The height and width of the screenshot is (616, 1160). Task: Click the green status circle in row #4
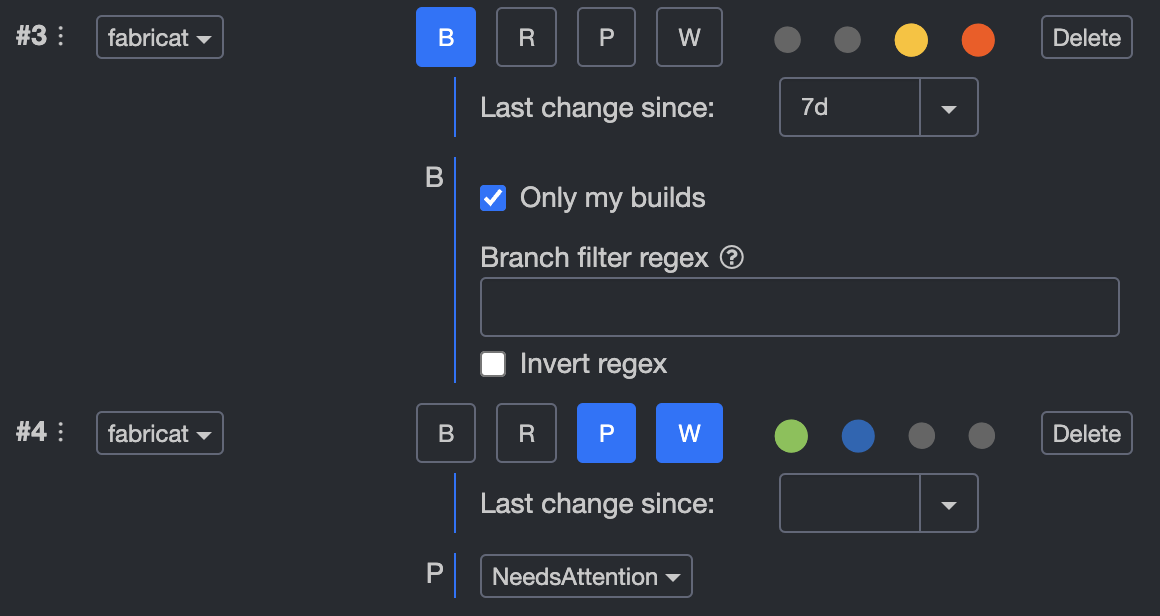coord(791,437)
